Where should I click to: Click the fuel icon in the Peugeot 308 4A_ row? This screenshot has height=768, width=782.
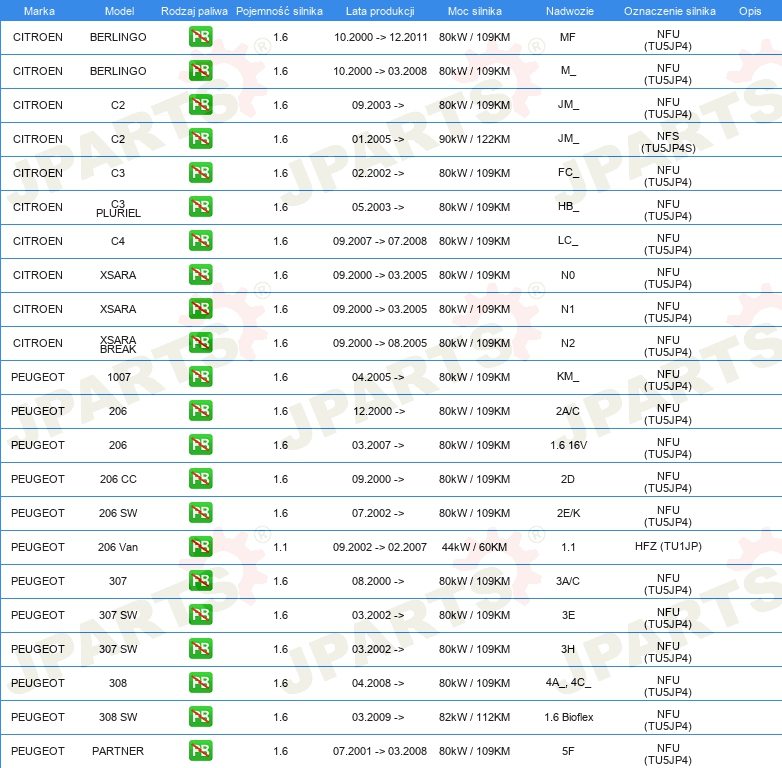[200, 683]
